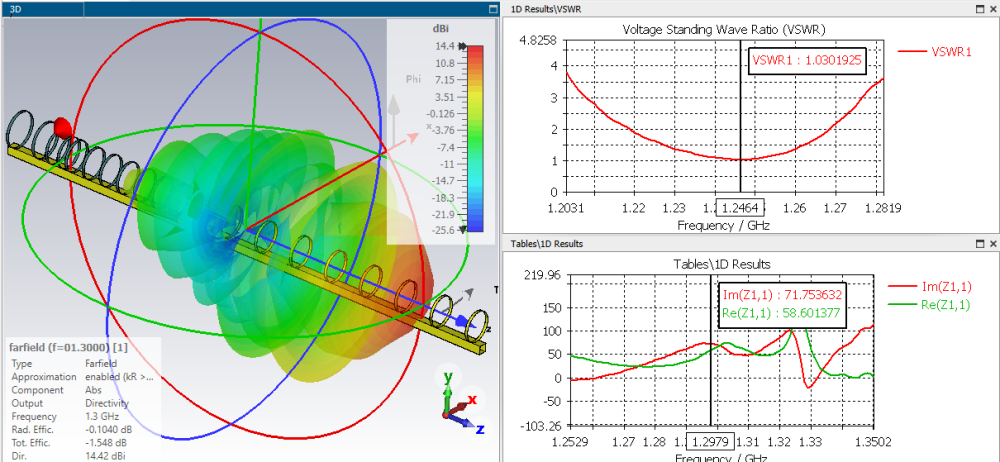This screenshot has width=1000, height=462.
Task: Click the upper clamp arrow on dBi scale
Action: click(x=462, y=47)
